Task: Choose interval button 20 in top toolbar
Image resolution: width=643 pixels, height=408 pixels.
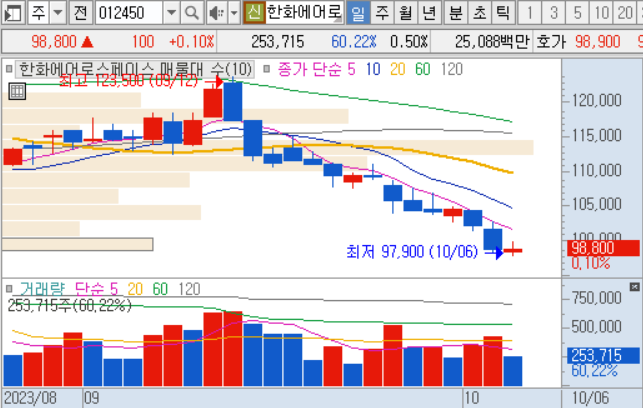Action: (x=625, y=13)
